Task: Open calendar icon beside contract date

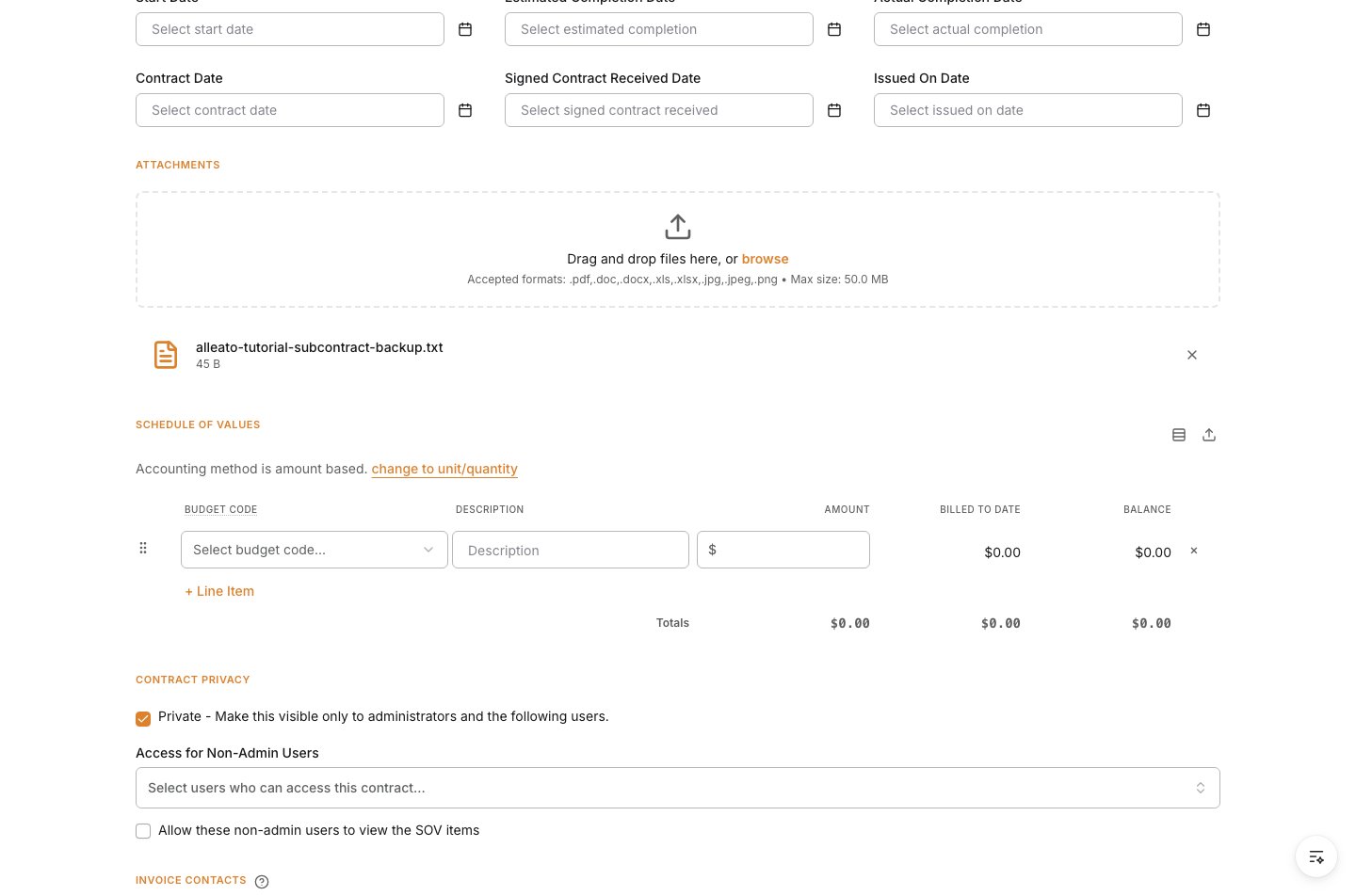Action: point(465,111)
